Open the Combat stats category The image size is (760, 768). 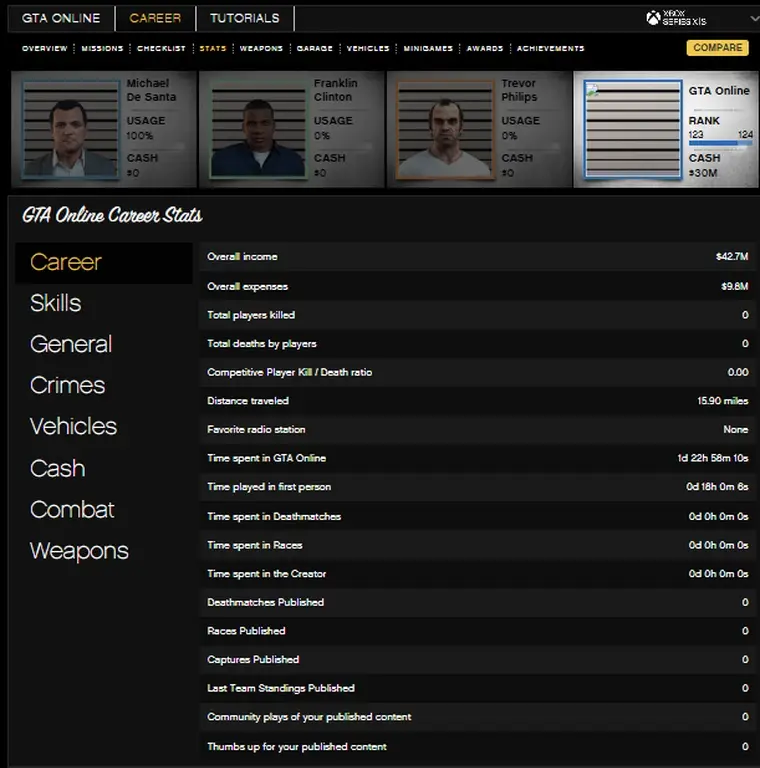72,509
